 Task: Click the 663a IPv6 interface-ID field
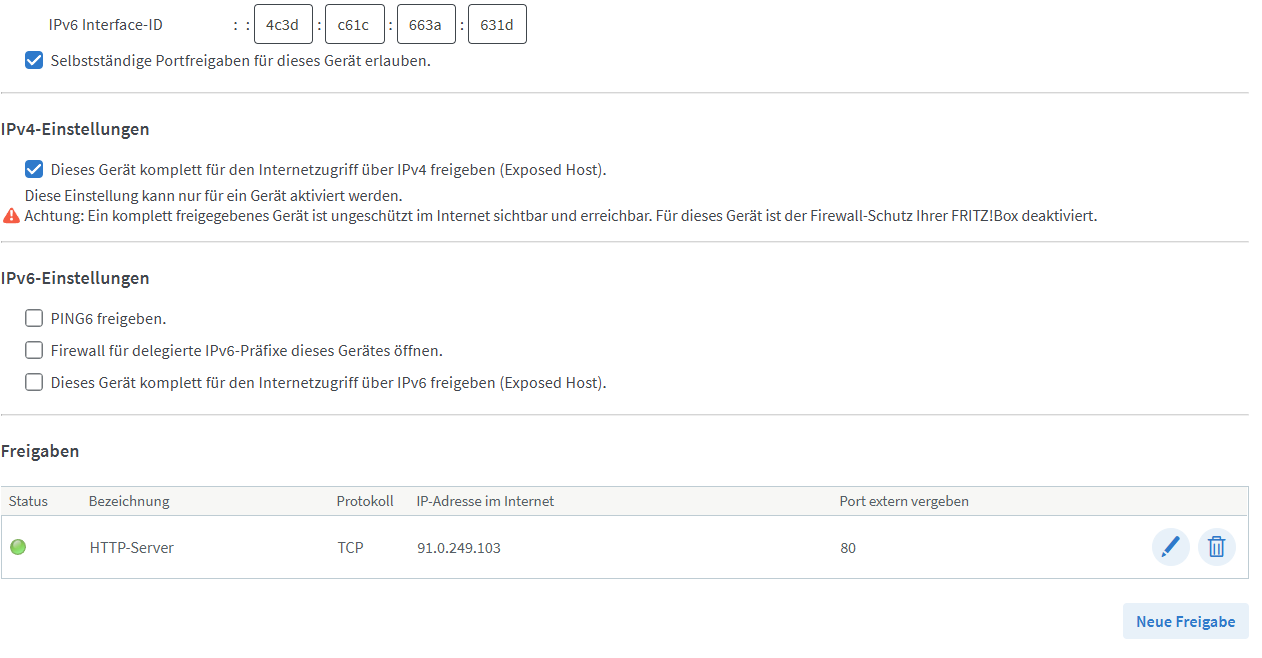point(426,25)
